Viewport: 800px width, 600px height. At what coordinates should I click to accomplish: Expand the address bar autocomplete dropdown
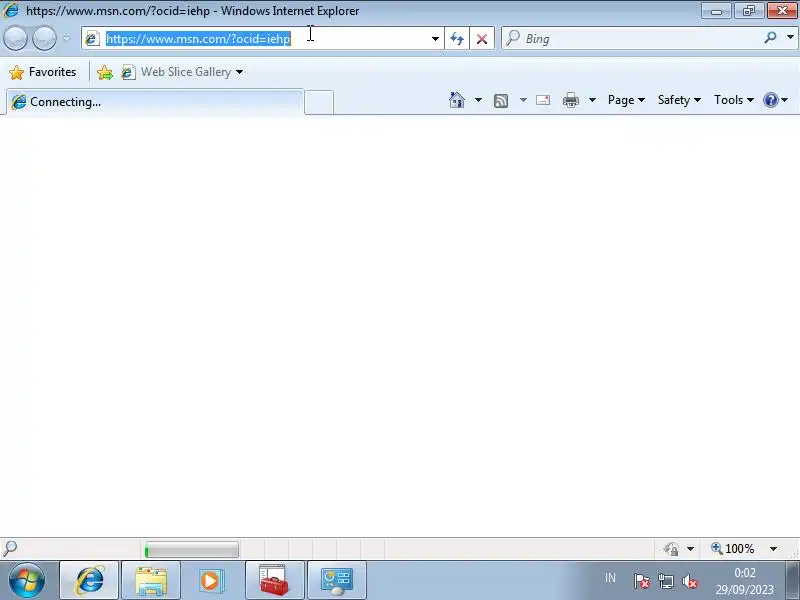pos(435,38)
